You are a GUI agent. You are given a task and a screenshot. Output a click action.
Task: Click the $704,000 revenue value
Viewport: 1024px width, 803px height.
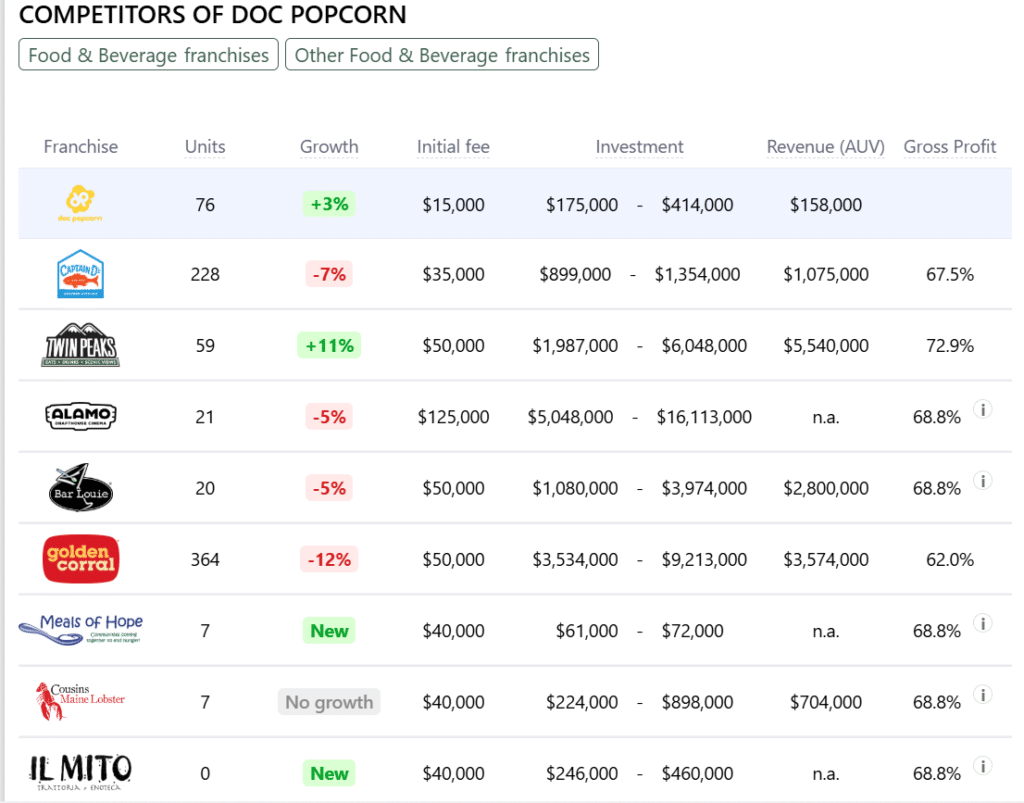[825, 701]
